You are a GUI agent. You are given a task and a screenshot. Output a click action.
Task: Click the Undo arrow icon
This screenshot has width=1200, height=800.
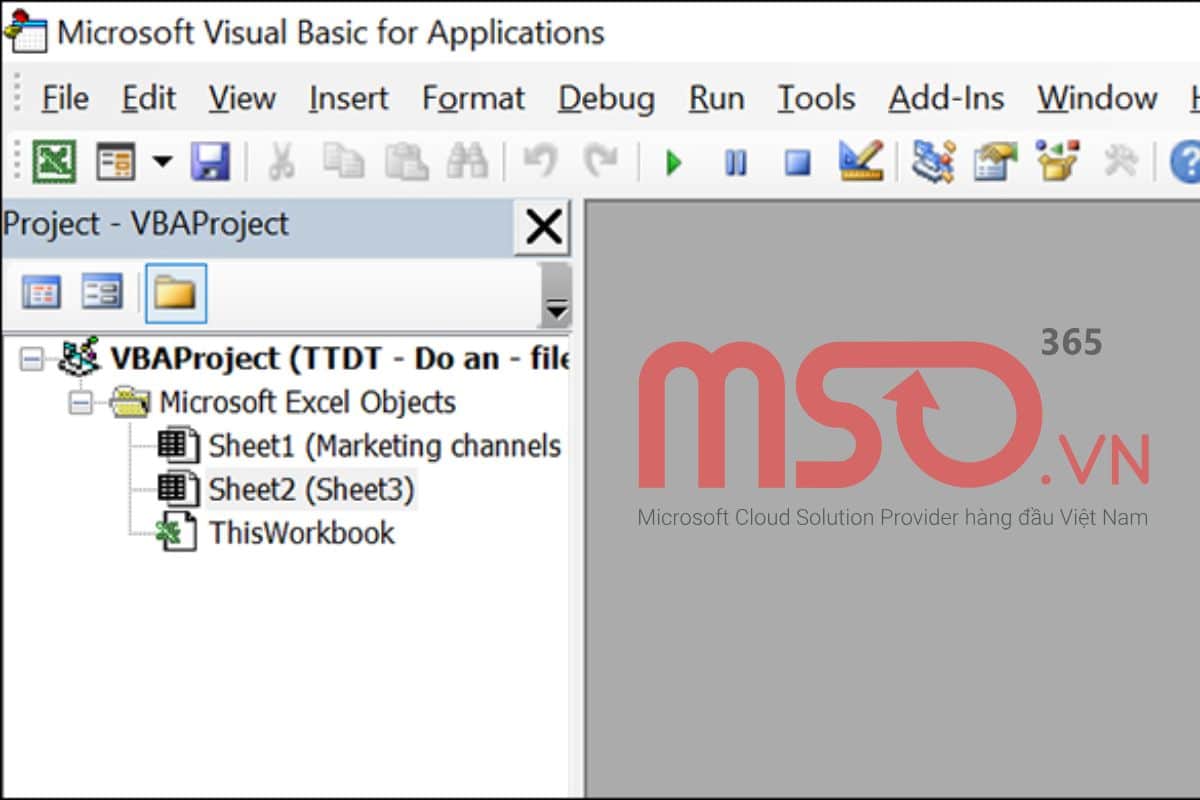(539, 160)
